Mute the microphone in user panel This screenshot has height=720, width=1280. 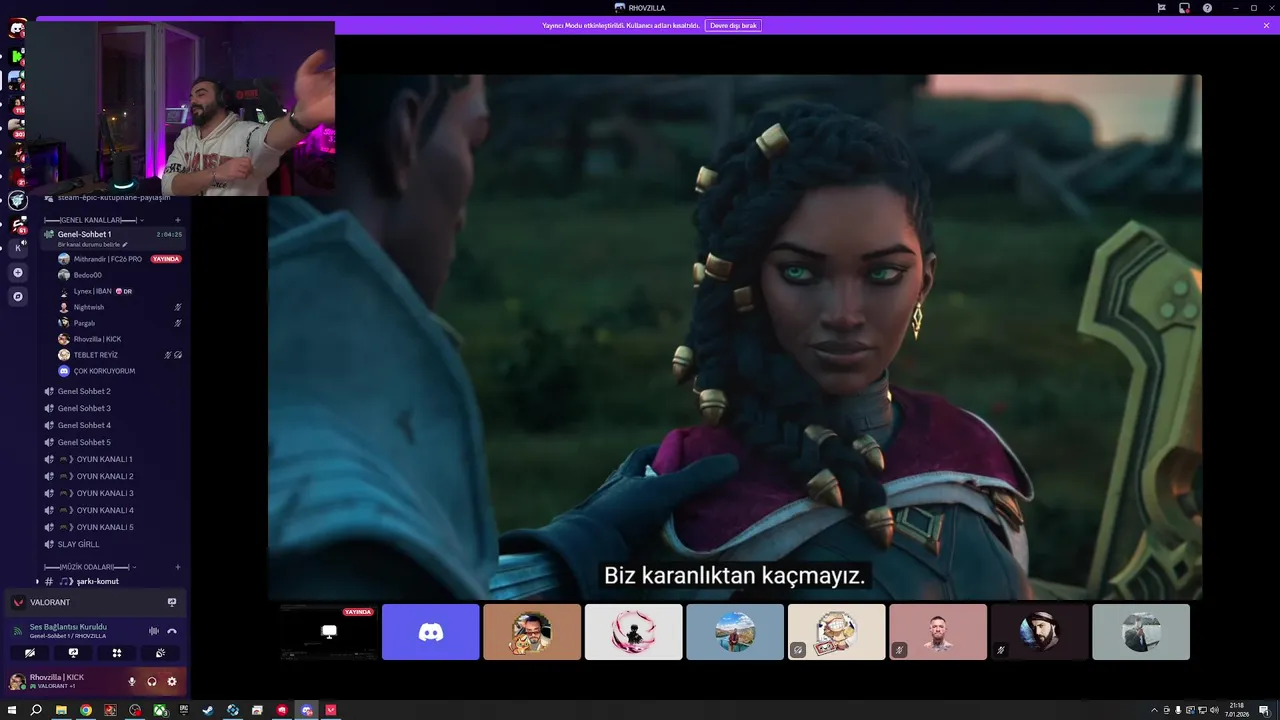(131, 681)
